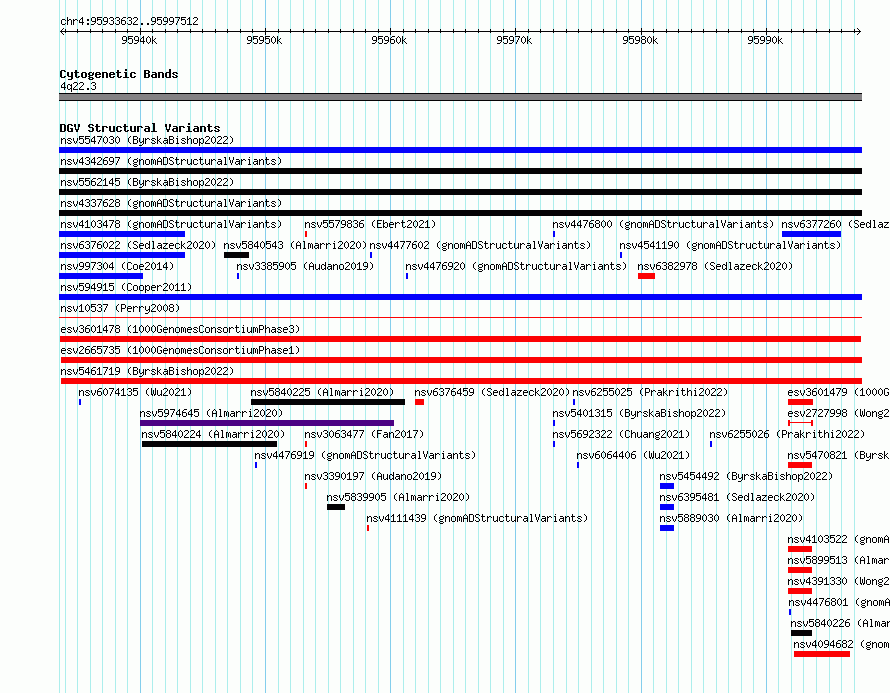The width and height of the screenshot is (890, 693).
Task: Open nsv4476801 variant label
Action: pyautogui.click(x=838, y=602)
